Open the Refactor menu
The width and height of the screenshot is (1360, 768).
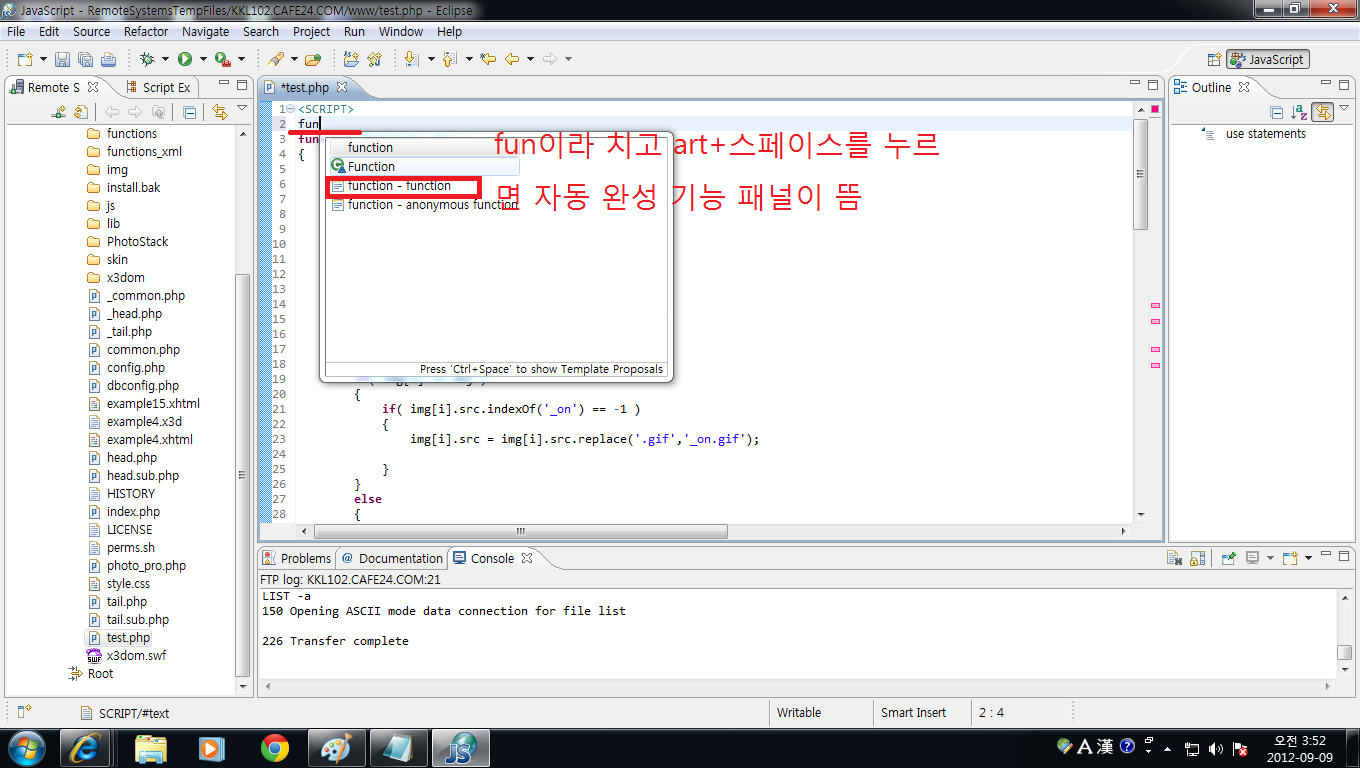(x=146, y=32)
